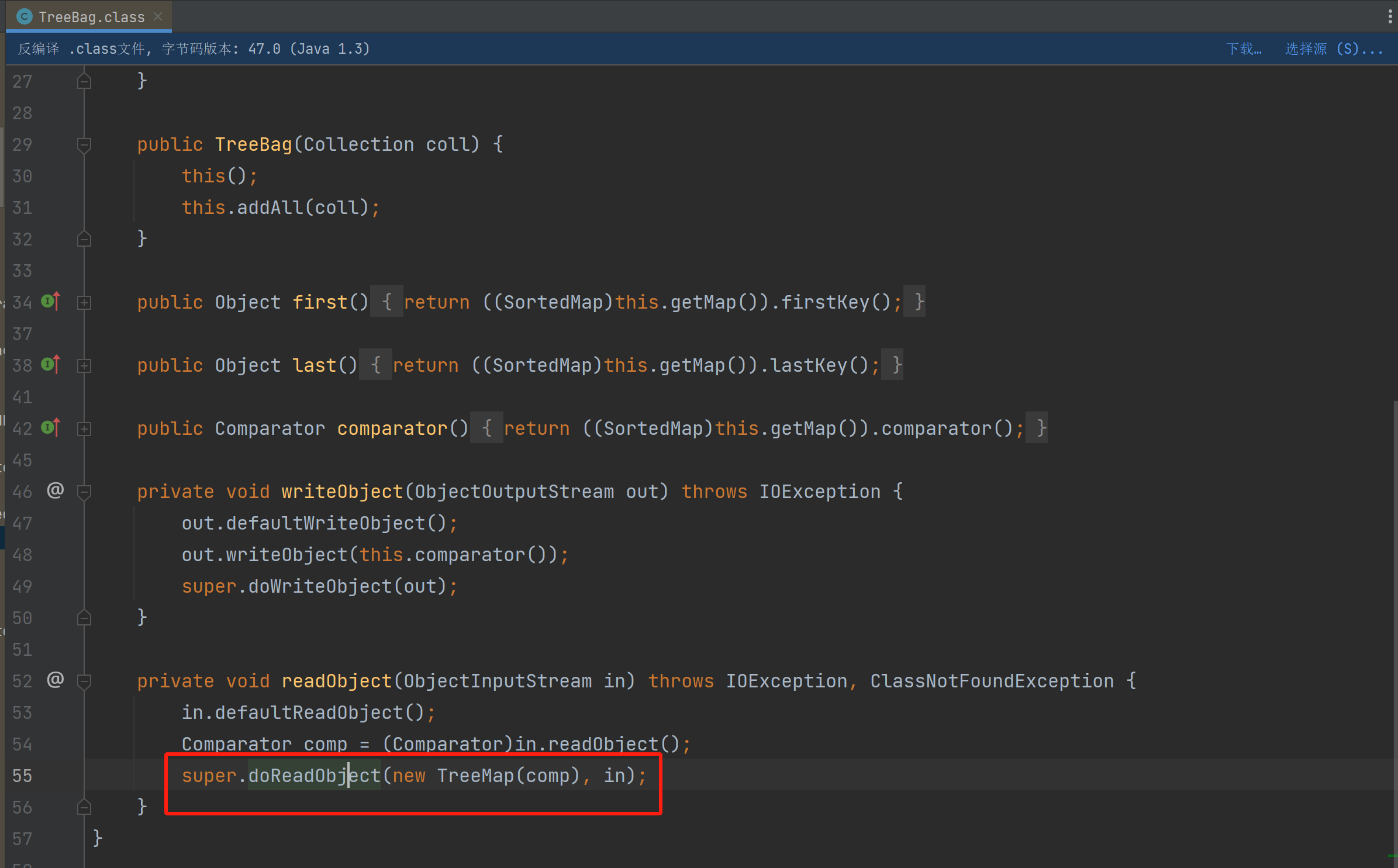
Task: Click the @ gutter icon beside writeObject
Action: (x=55, y=490)
